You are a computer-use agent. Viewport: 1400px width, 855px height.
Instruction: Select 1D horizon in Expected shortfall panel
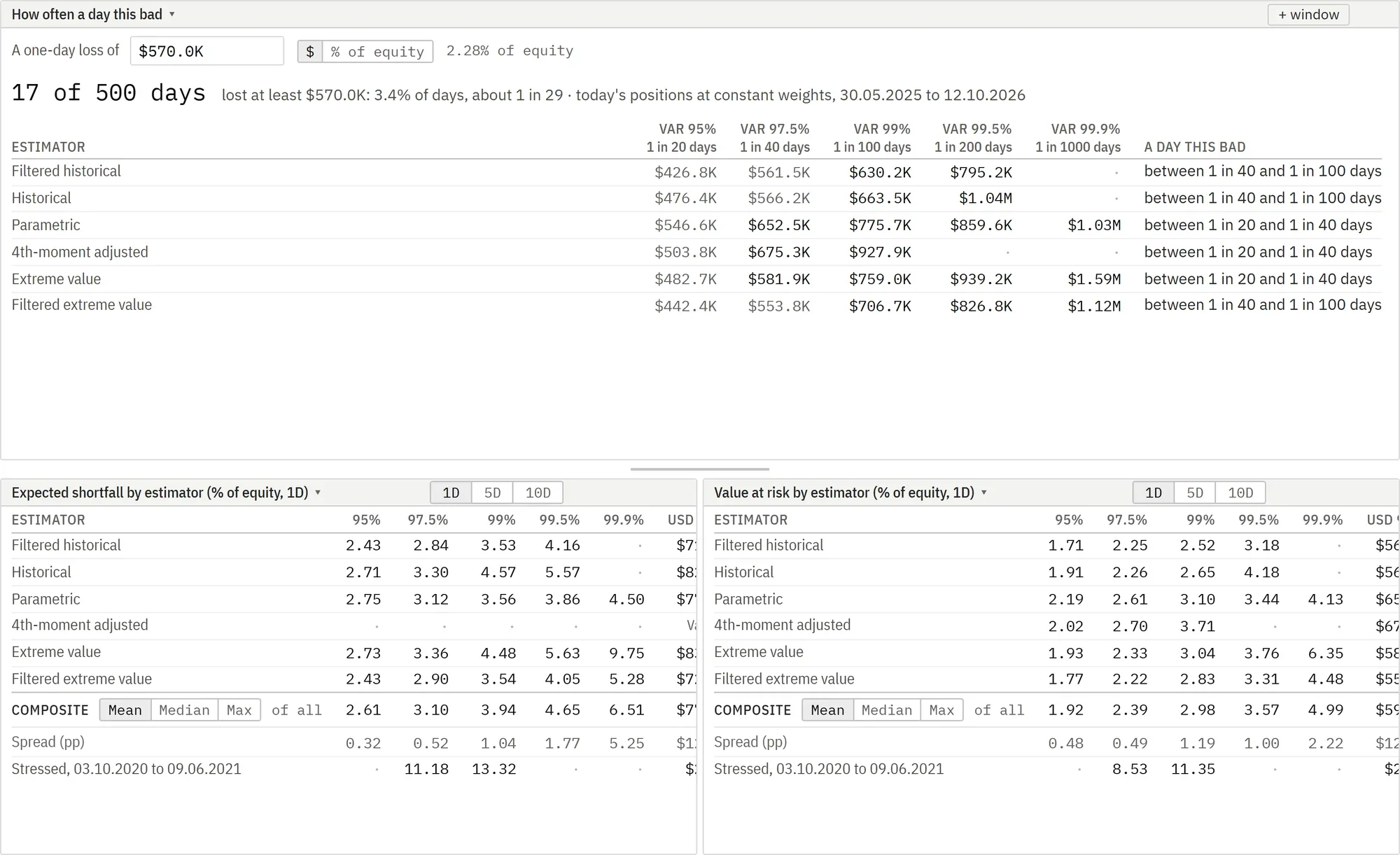[451, 493]
